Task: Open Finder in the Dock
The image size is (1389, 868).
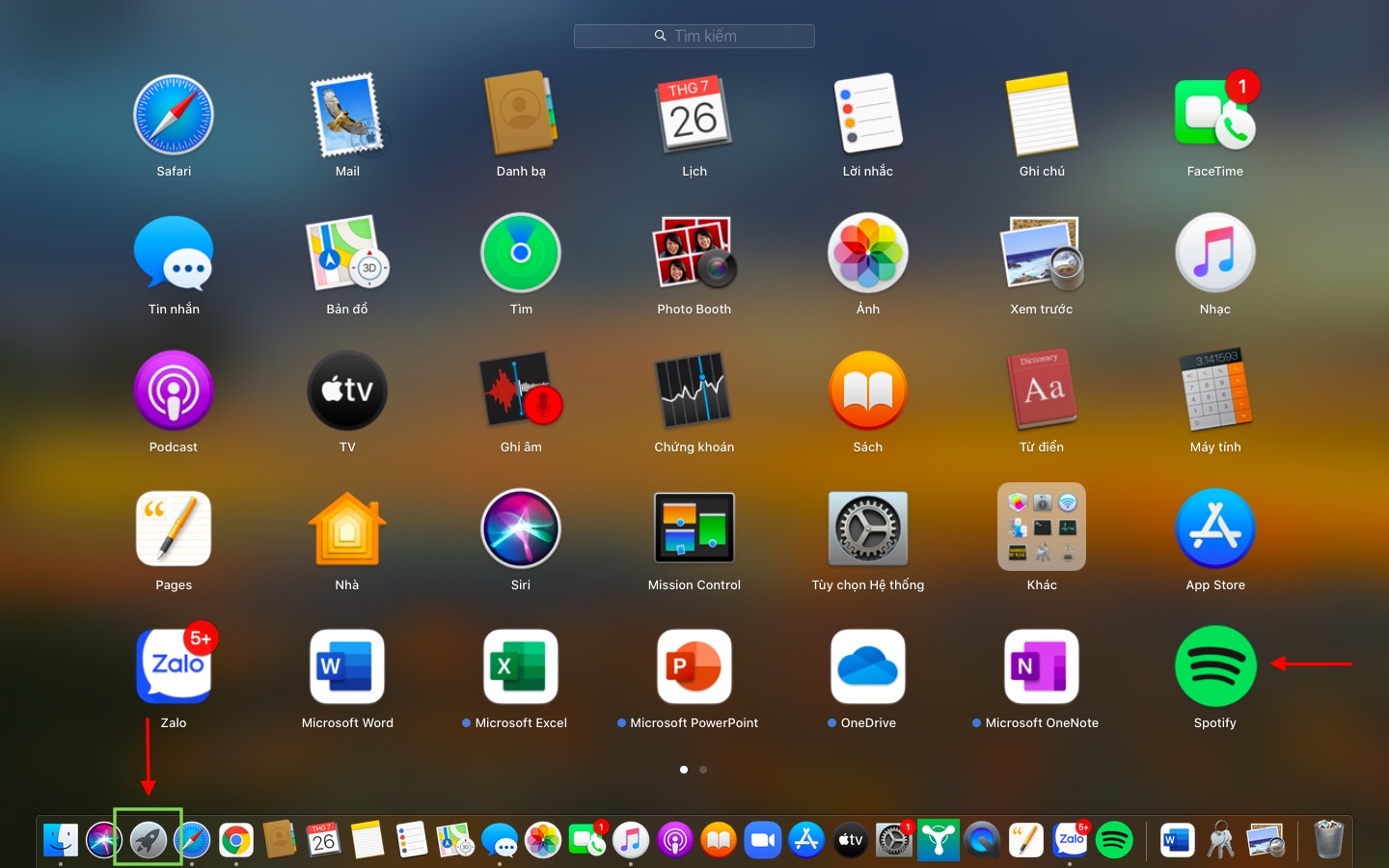Action: (x=61, y=840)
